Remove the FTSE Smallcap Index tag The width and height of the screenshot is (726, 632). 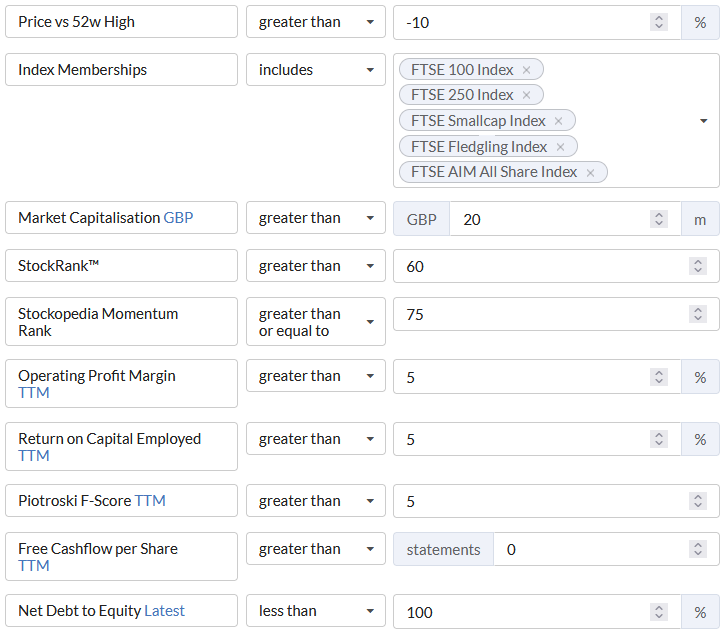point(559,121)
